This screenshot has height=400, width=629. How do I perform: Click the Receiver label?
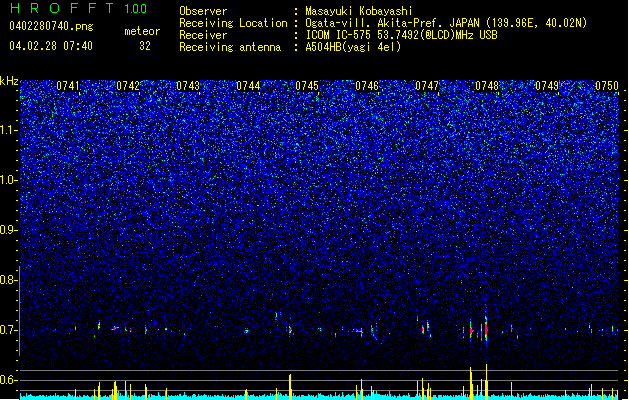[203, 35]
